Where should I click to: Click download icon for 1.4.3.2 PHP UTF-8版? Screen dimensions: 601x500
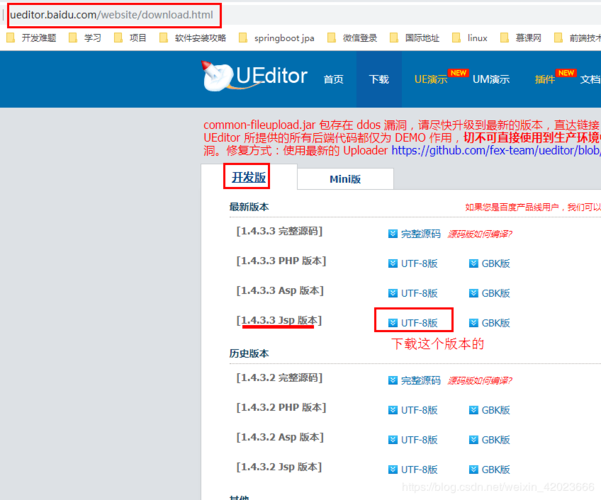tap(392, 410)
